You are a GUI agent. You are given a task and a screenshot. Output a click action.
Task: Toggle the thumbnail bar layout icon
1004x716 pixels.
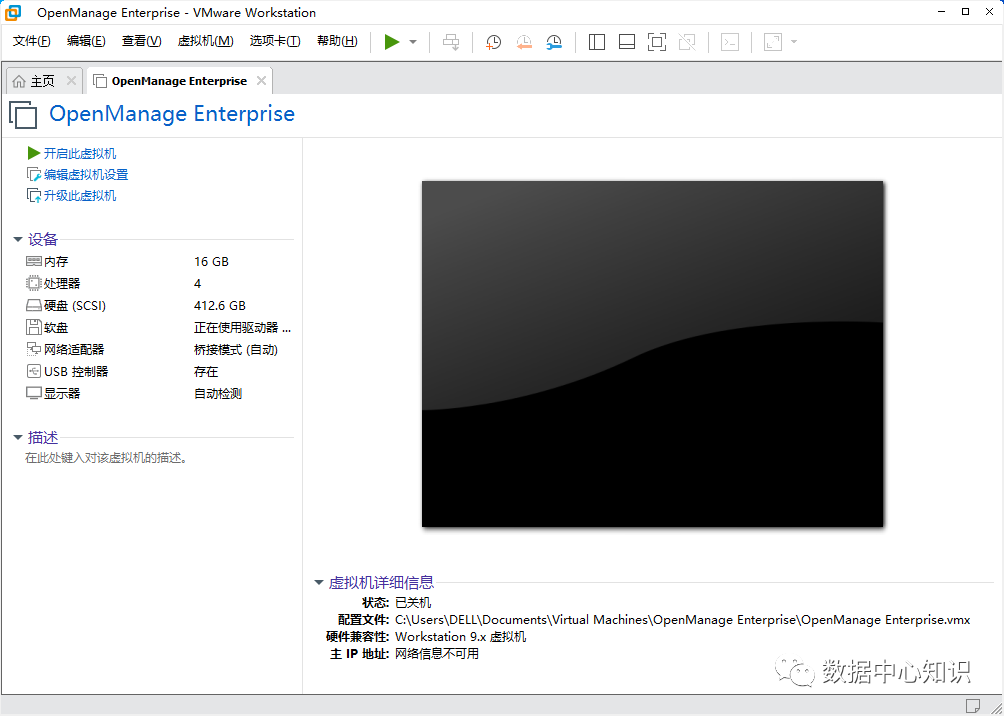pos(627,42)
